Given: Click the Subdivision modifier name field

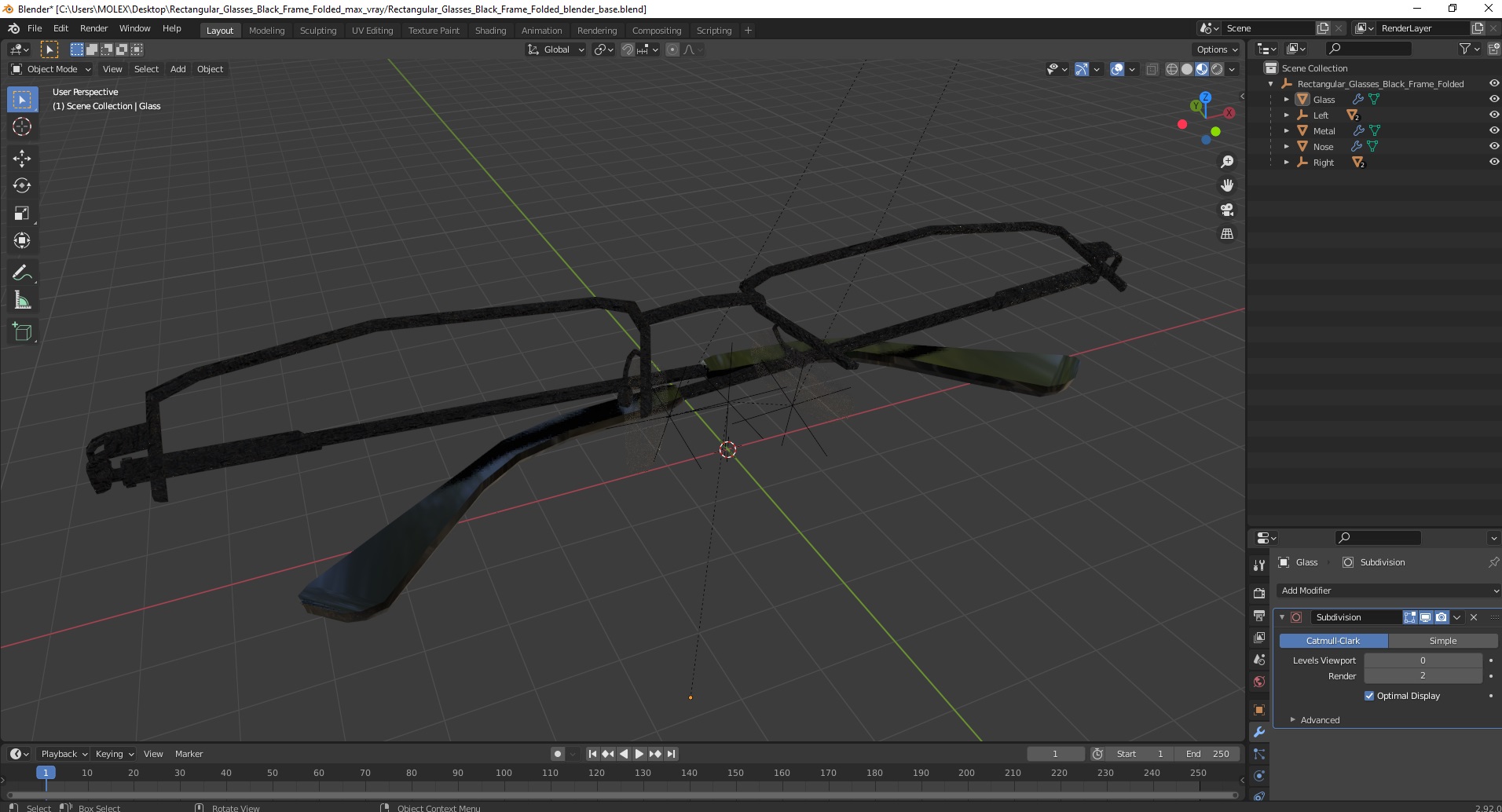Looking at the screenshot, I should [1355, 617].
